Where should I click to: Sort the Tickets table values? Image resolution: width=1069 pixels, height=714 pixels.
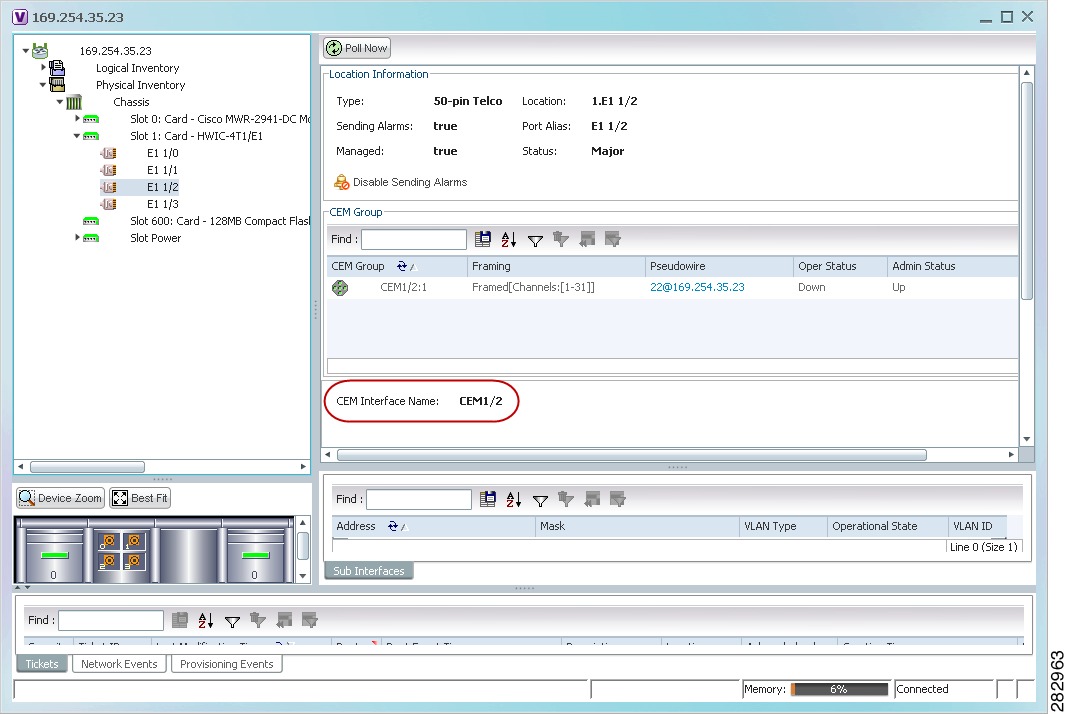point(205,620)
